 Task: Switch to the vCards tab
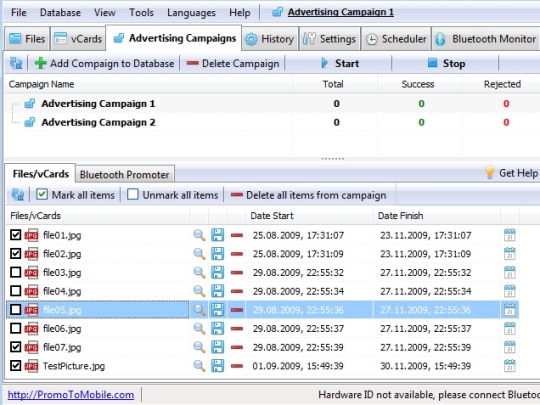coord(78,39)
